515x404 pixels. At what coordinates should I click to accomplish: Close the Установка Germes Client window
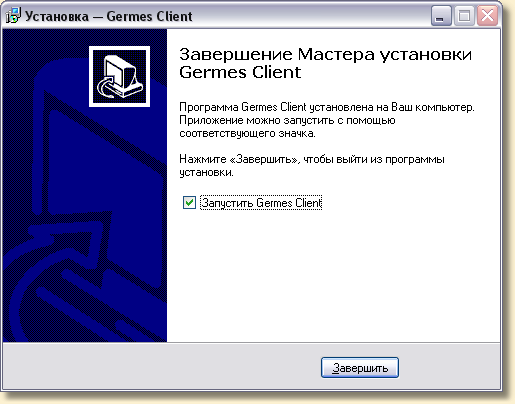tap(488, 16)
